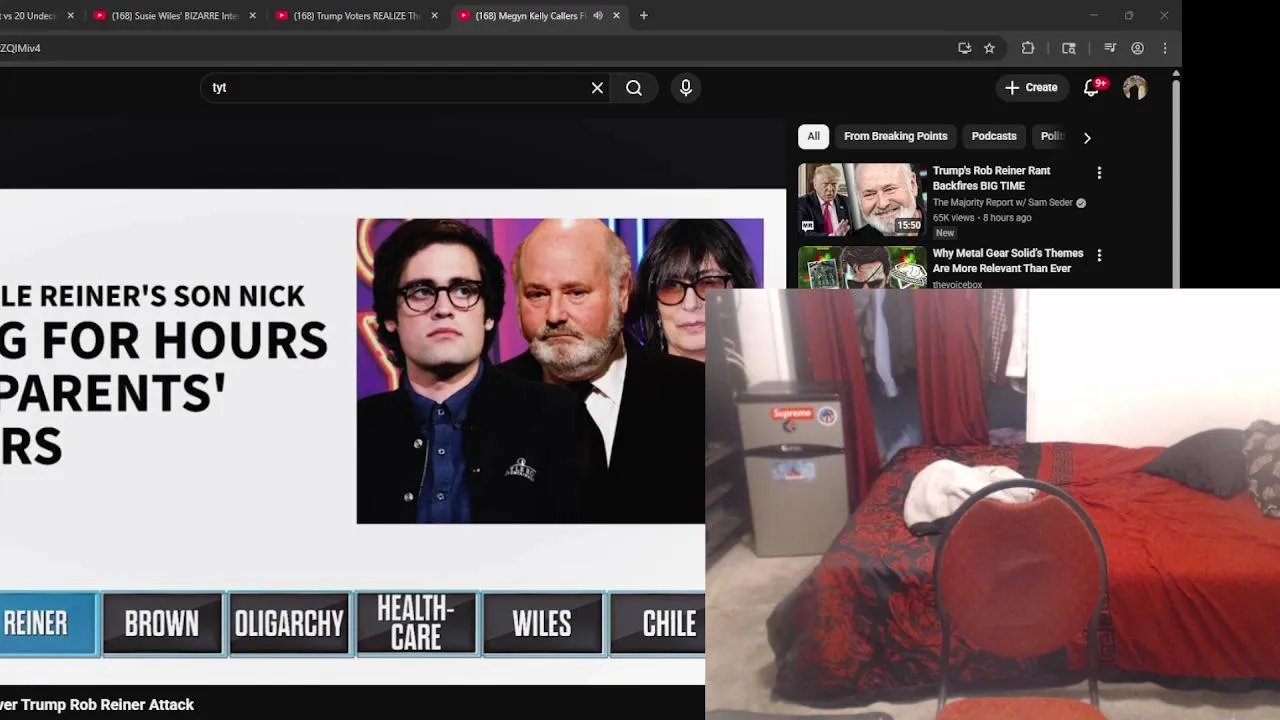
Task: Close the Susie Wiles' BIZARRE tab
Action: click(252, 16)
